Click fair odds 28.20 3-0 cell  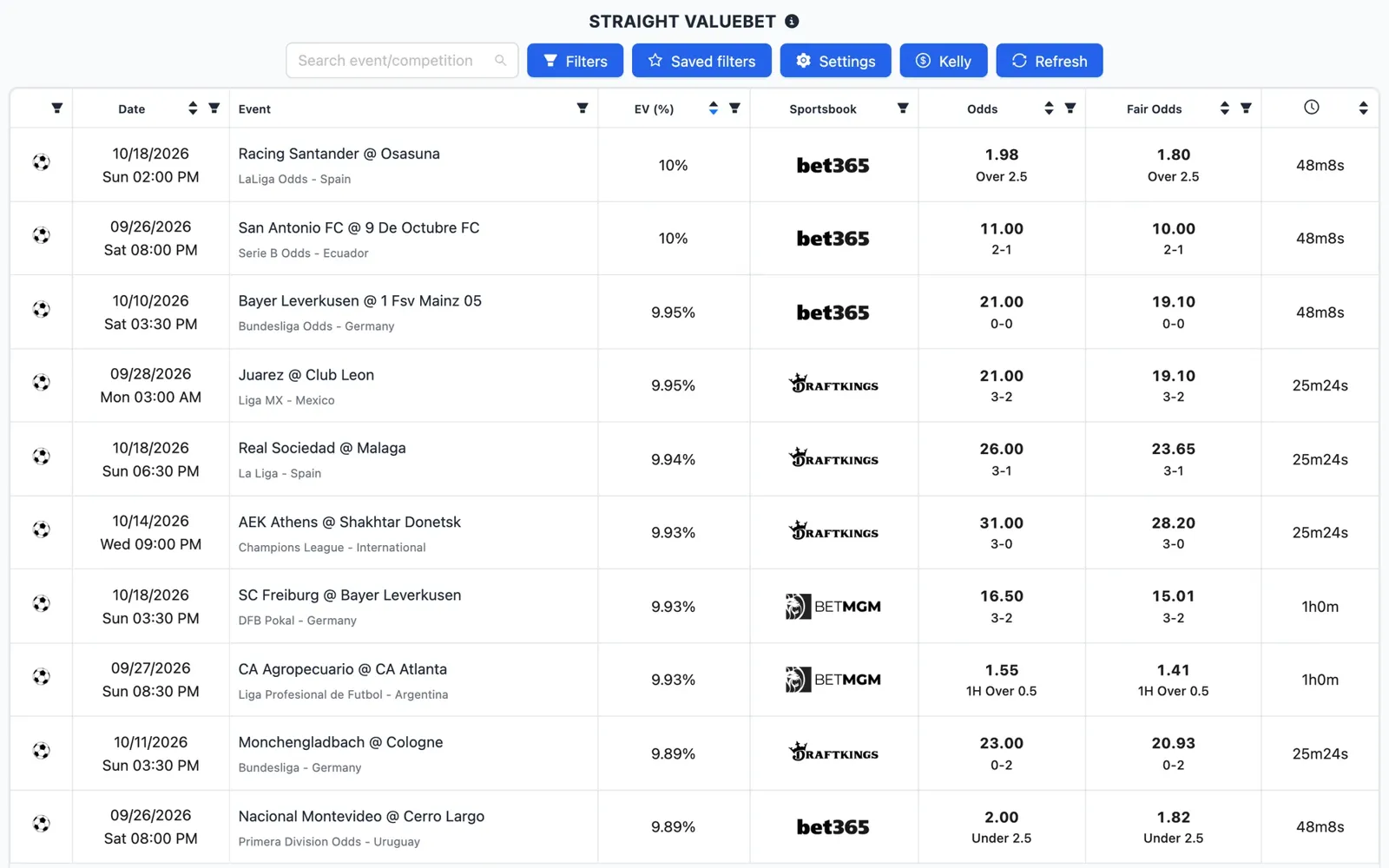(x=1174, y=533)
